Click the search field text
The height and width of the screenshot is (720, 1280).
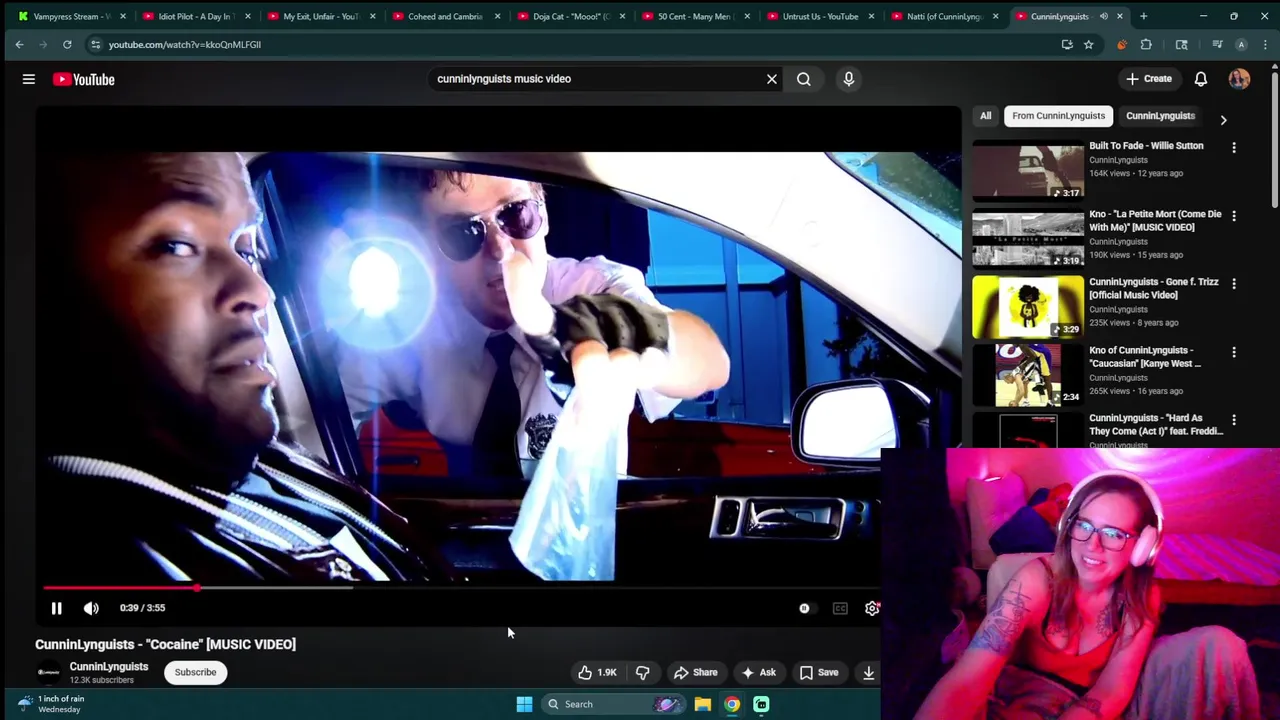point(504,79)
